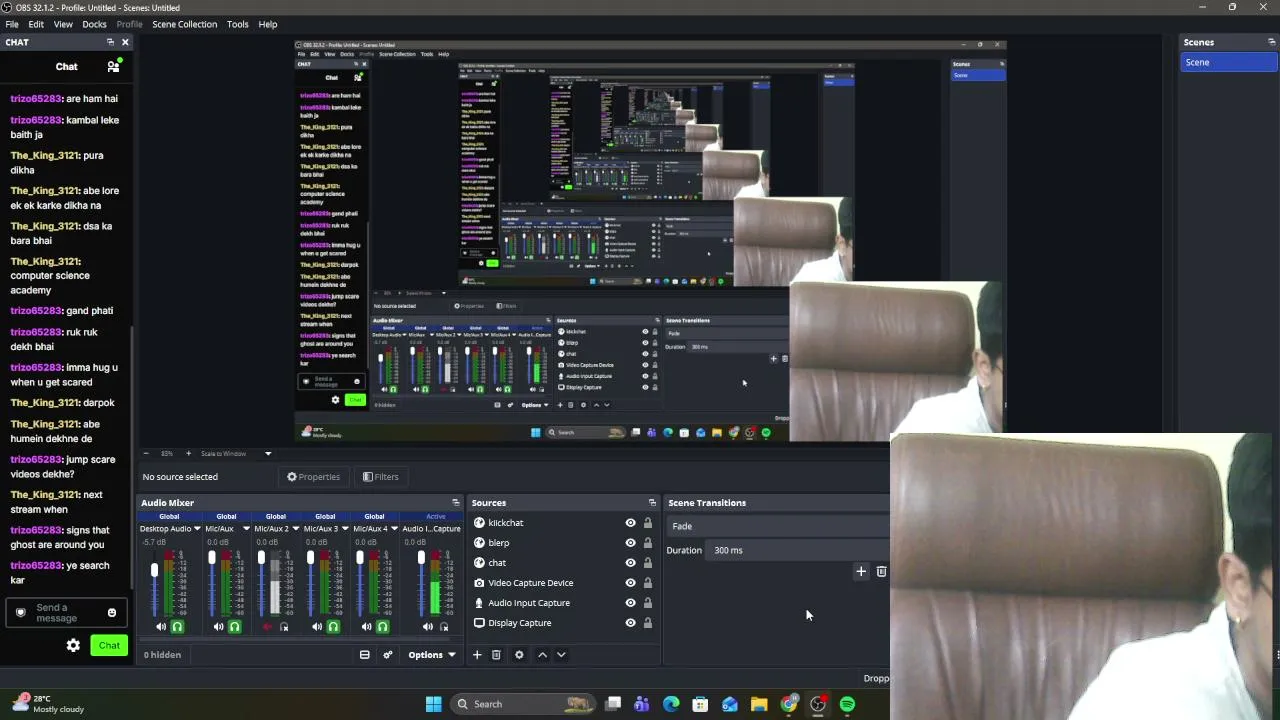Add a new source with plus icon

click(477, 655)
